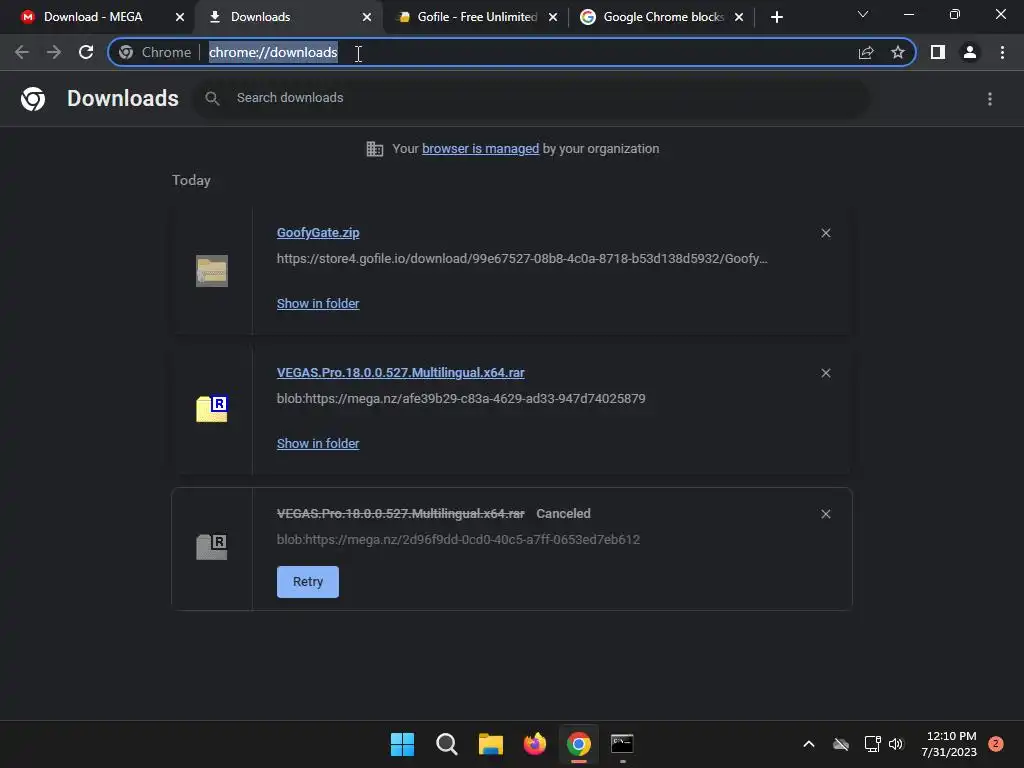
Task: Show GoofyGate.zip in folder
Action: [318, 304]
